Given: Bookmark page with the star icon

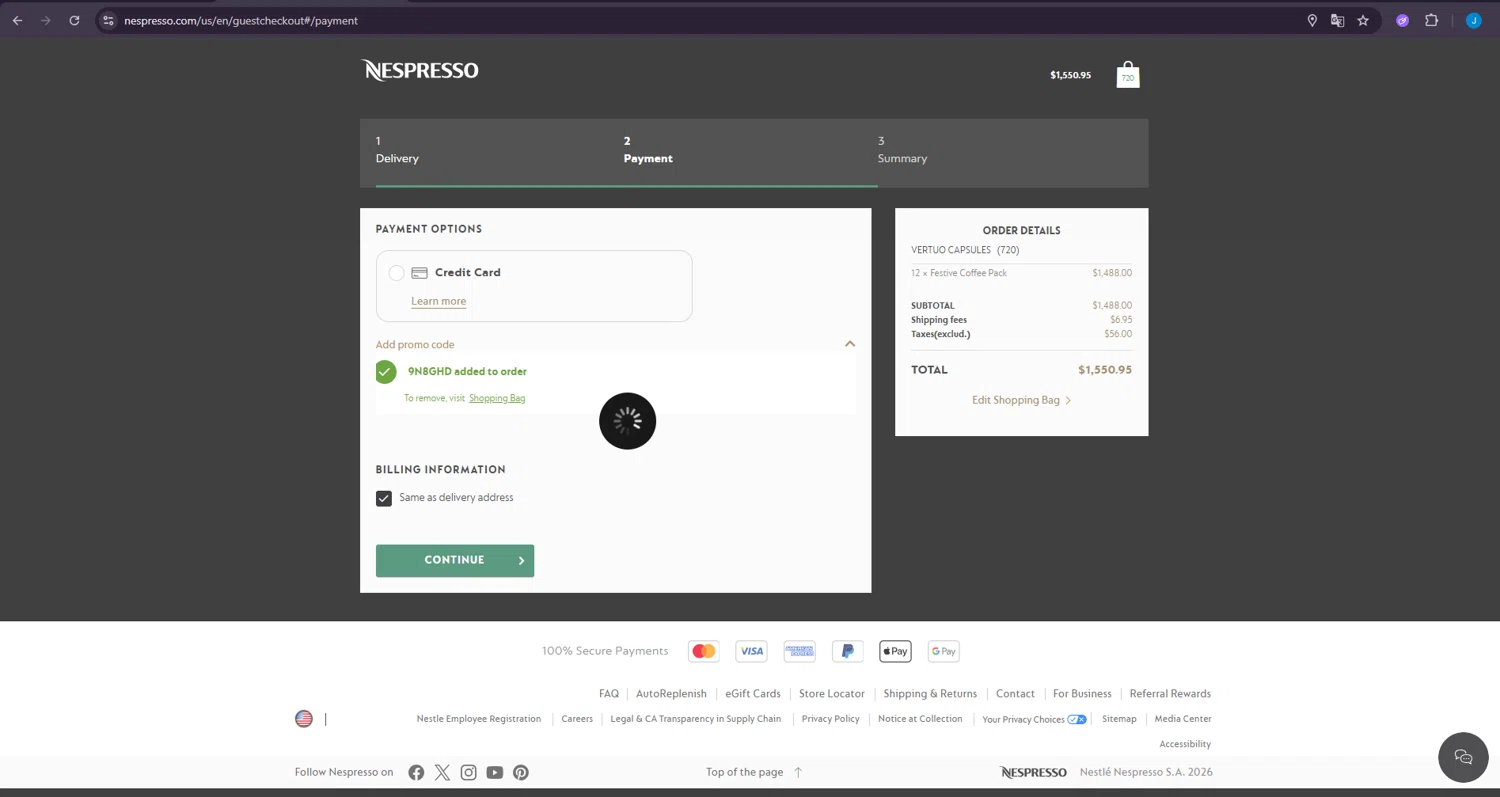Looking at the screenshot, I should click(1363, 20).
